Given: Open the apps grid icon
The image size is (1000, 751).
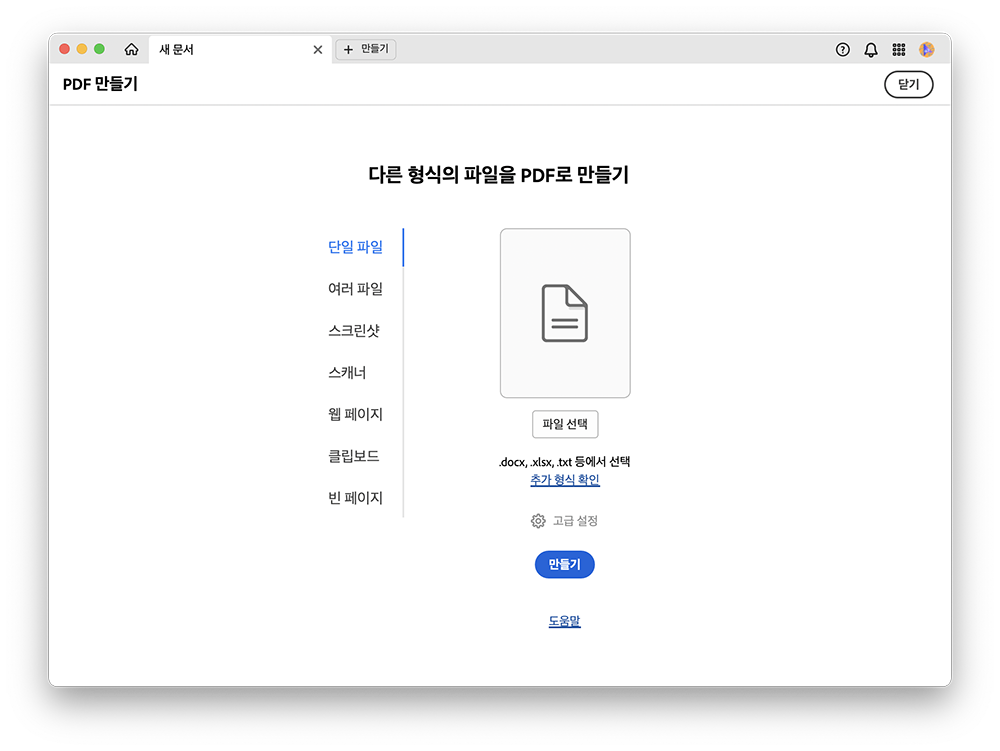Looking at the screenshot, I should [x=898, y=48].
